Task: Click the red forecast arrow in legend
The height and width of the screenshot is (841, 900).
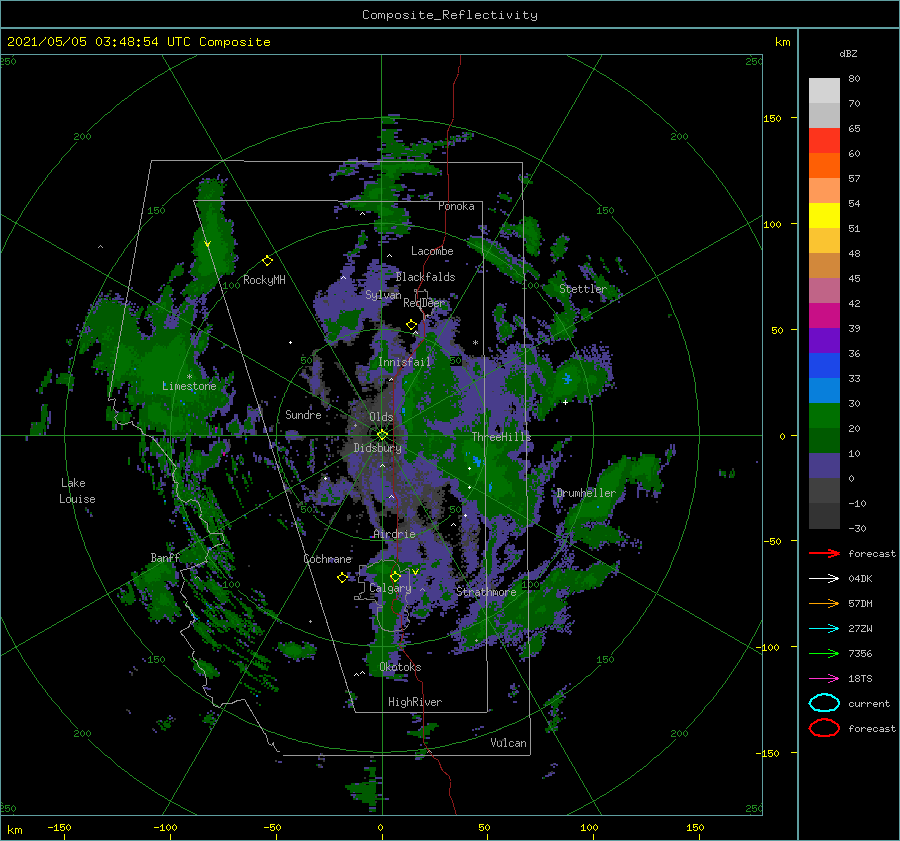Action: point(824,553)
